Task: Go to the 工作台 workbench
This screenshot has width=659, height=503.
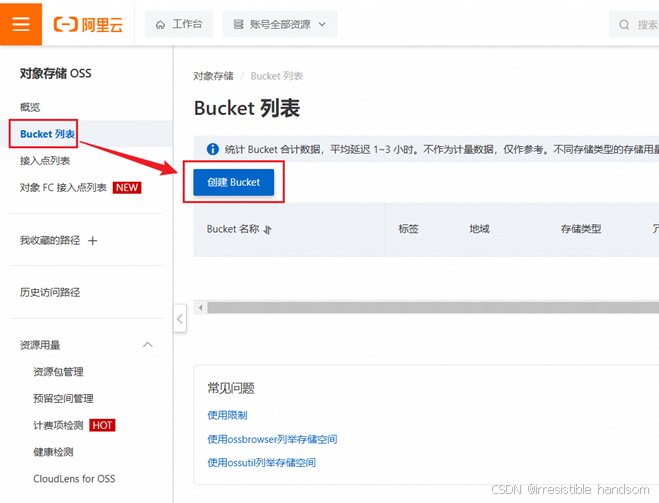Action: click(179, 24)
